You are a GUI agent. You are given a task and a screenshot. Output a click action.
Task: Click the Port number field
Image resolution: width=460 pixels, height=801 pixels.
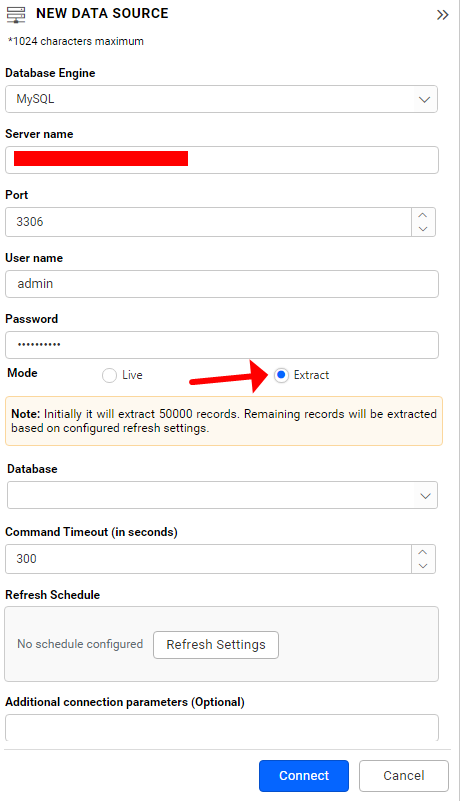[208, 222]
